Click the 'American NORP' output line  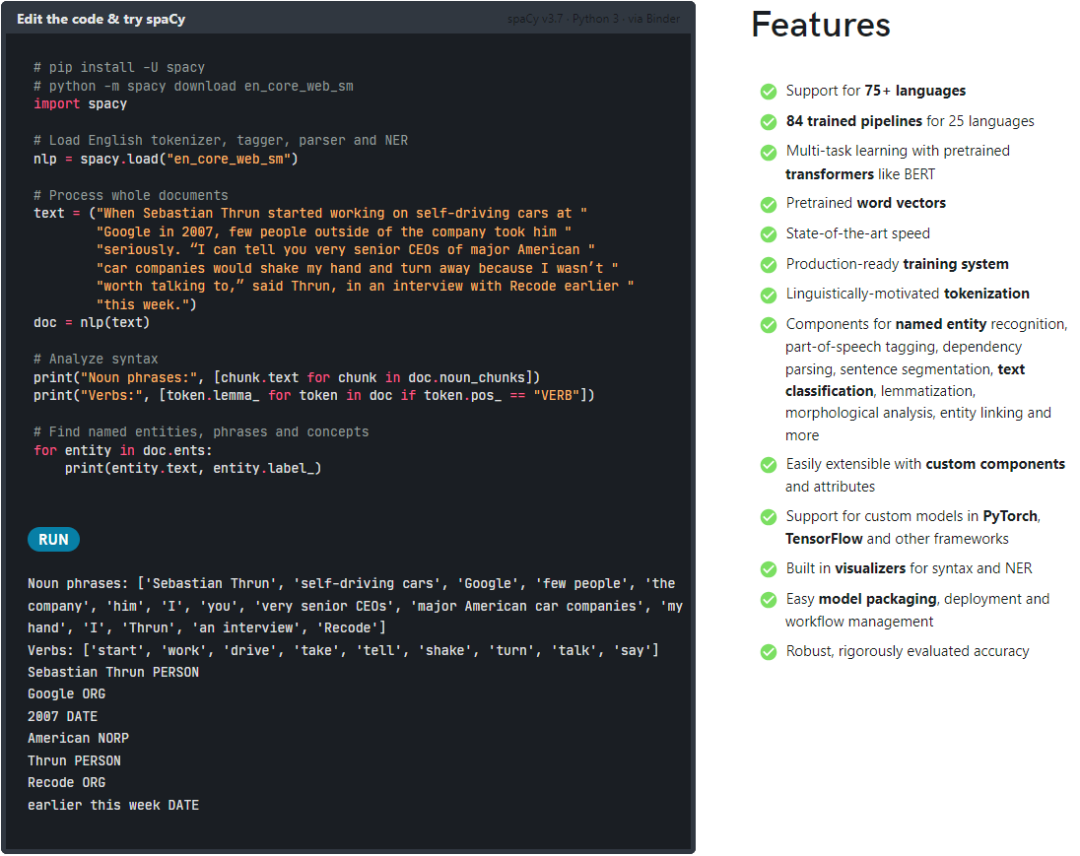tap(78, 738)
